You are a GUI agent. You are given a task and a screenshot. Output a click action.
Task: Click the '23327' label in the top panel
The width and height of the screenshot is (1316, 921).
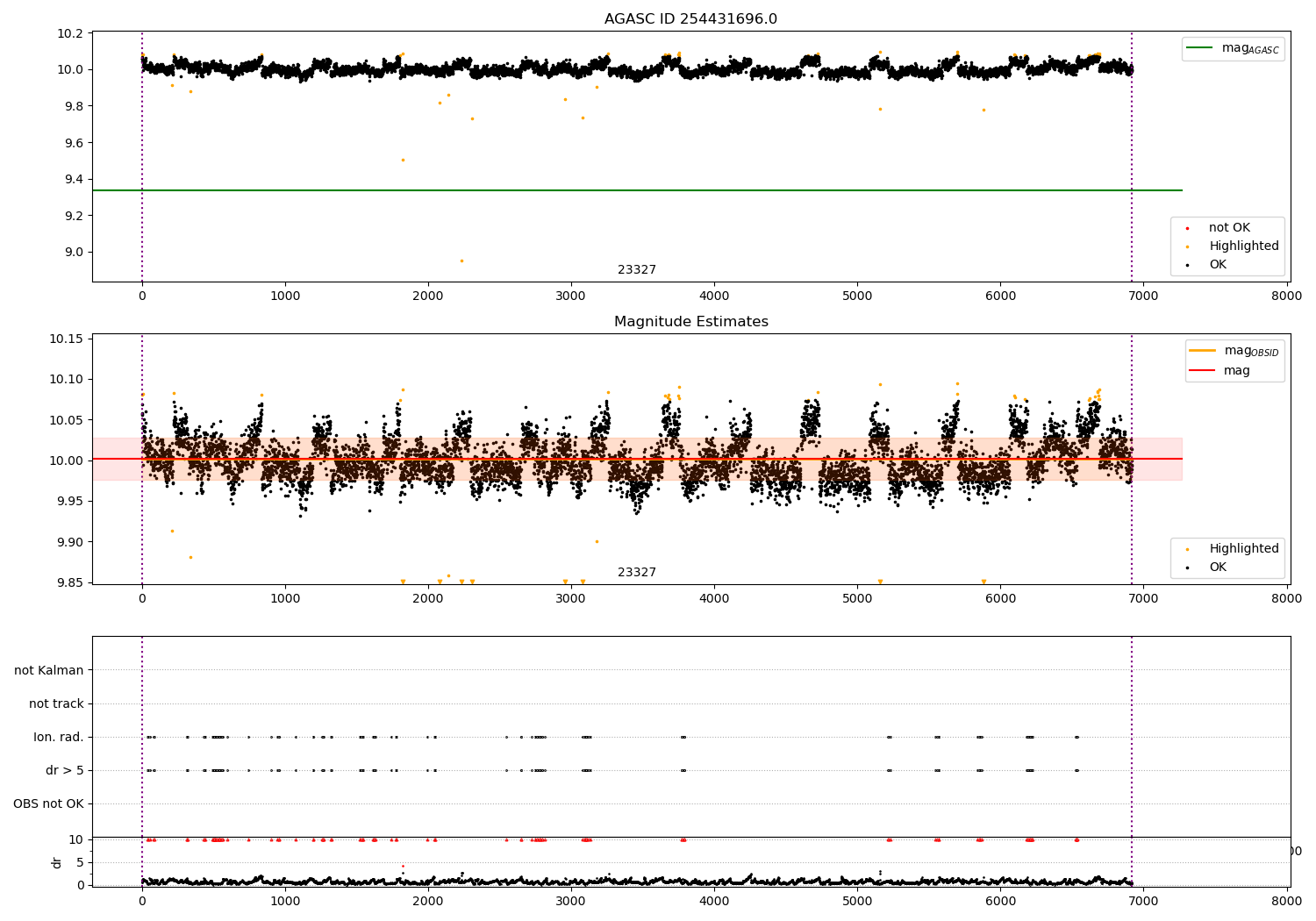[x=637, y=270]
